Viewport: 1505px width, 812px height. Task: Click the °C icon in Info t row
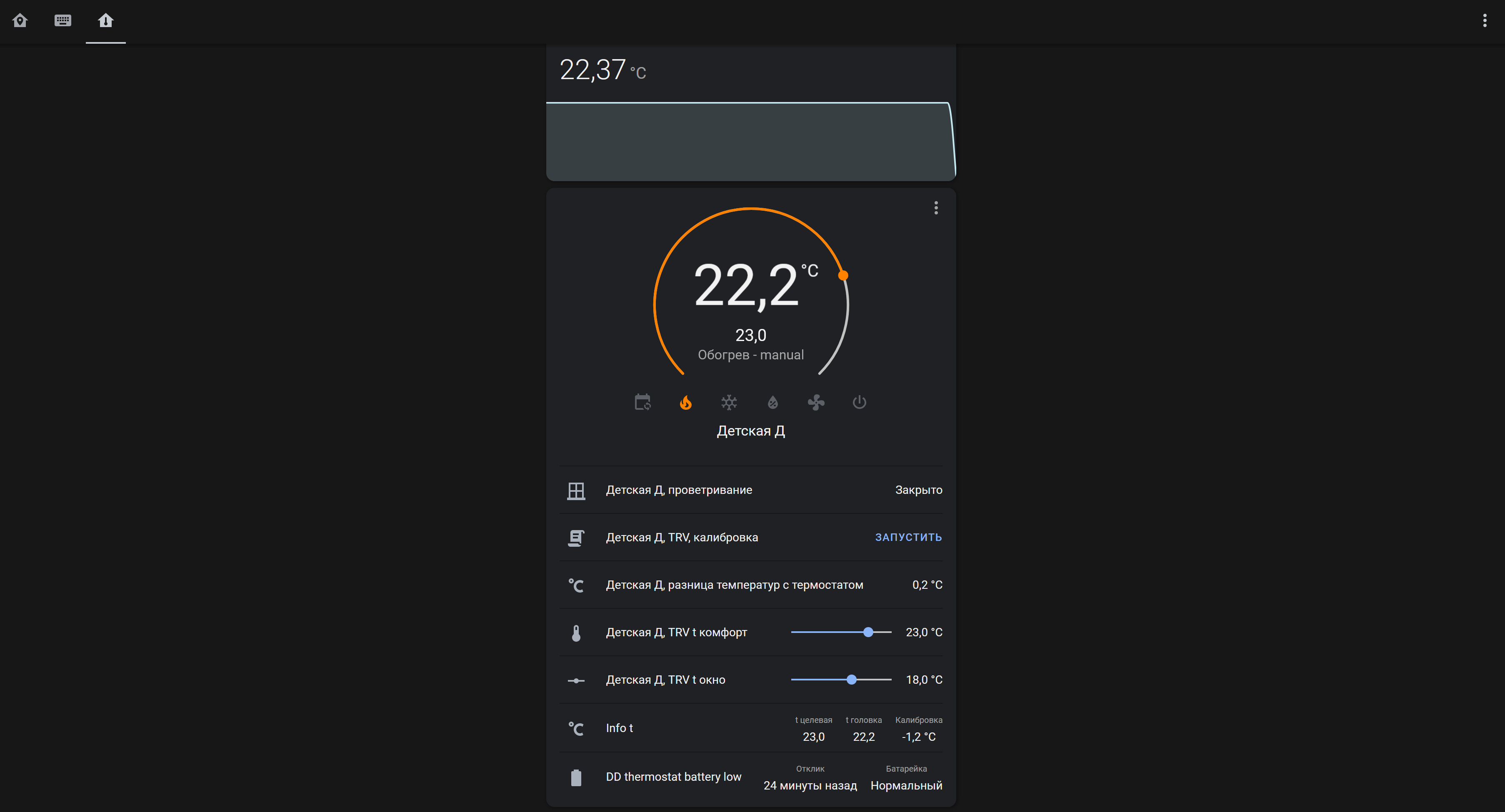pos(576,729)
